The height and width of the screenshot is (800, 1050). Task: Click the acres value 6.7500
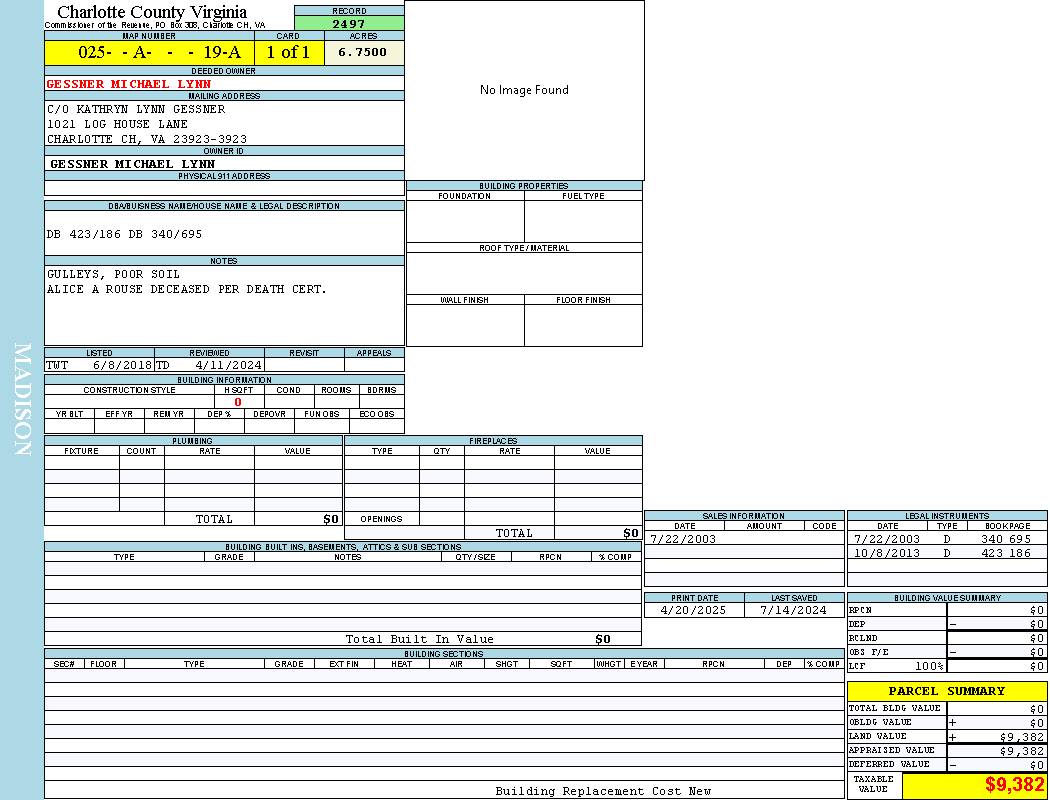click(363, 53)
